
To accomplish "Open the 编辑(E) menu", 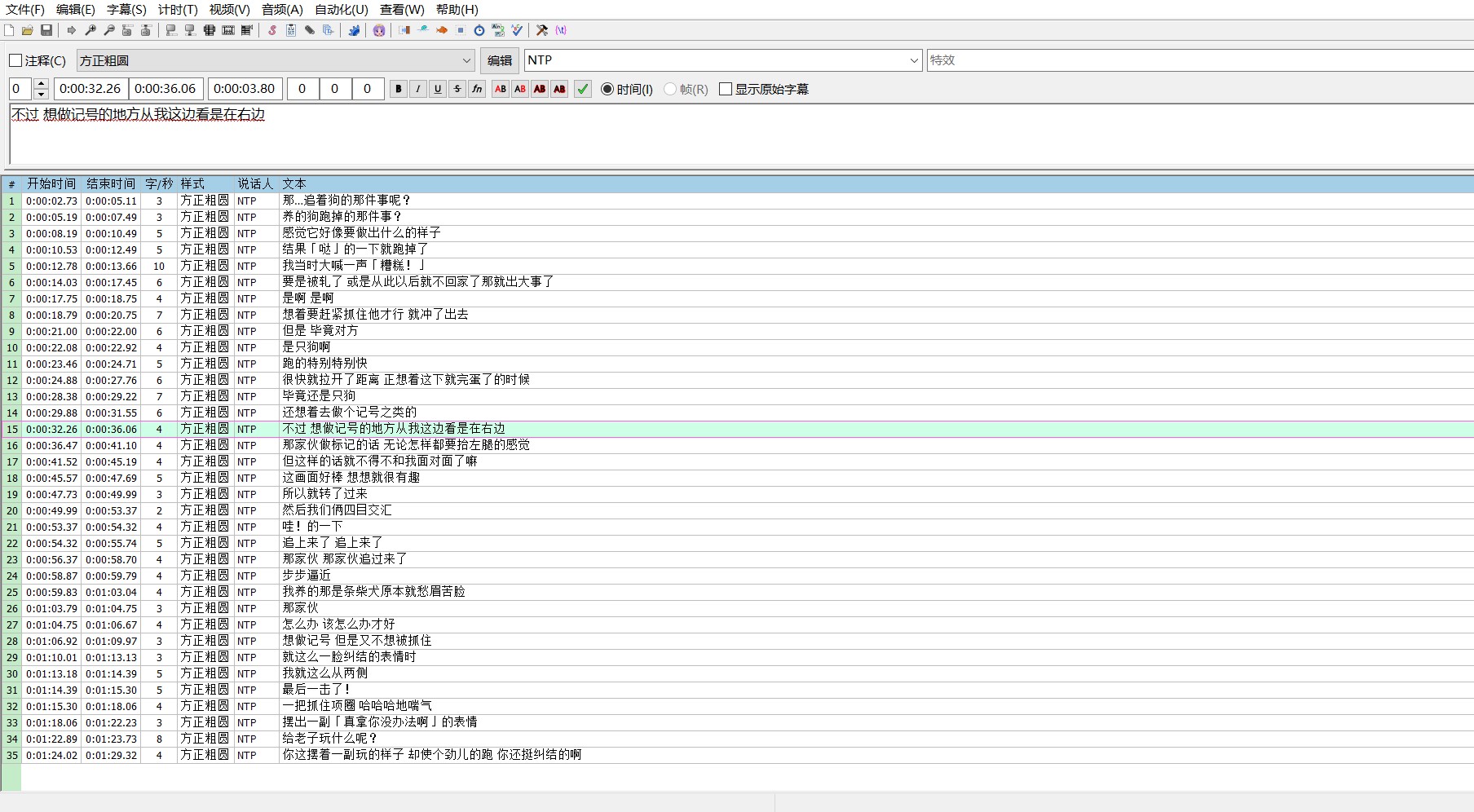I will tap(76, 10).
